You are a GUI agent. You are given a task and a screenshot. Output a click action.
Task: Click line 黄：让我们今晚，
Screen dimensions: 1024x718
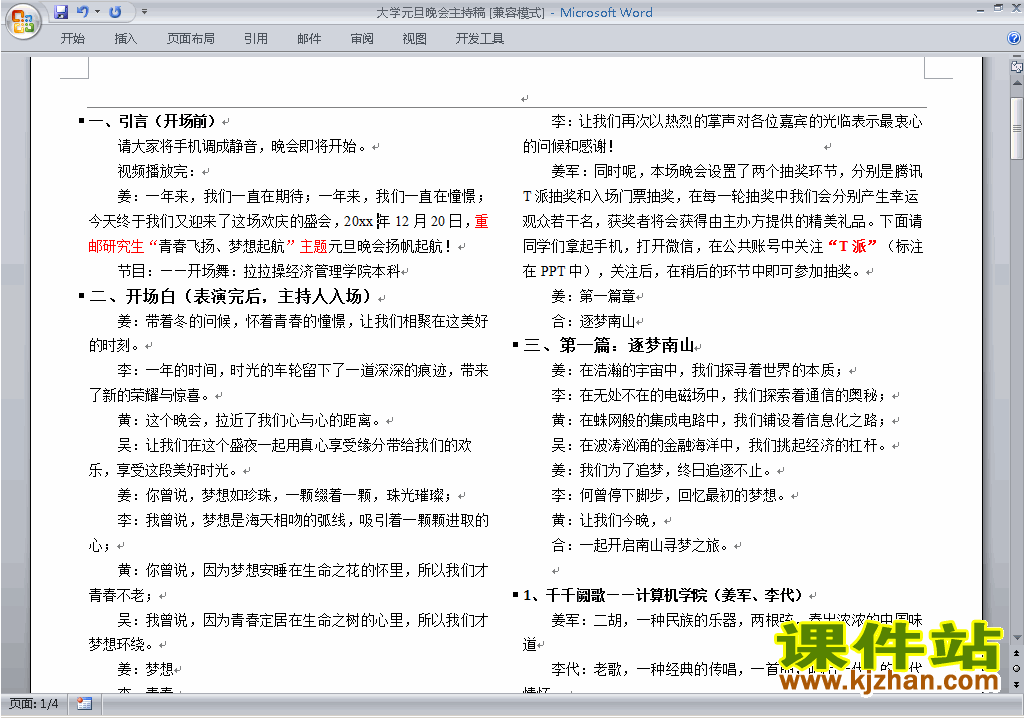(605, 520)
